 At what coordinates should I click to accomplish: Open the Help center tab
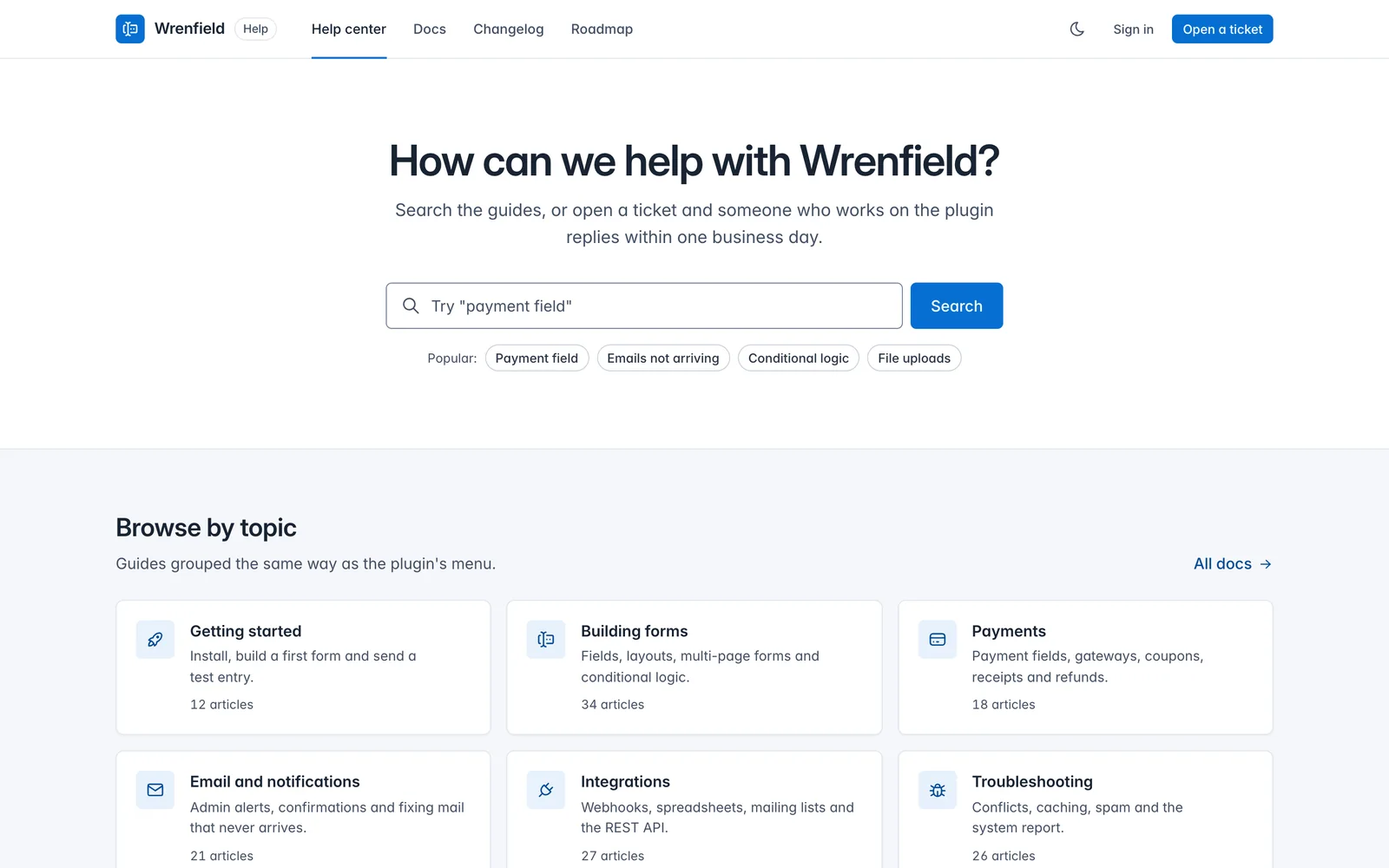pos(349,29)
